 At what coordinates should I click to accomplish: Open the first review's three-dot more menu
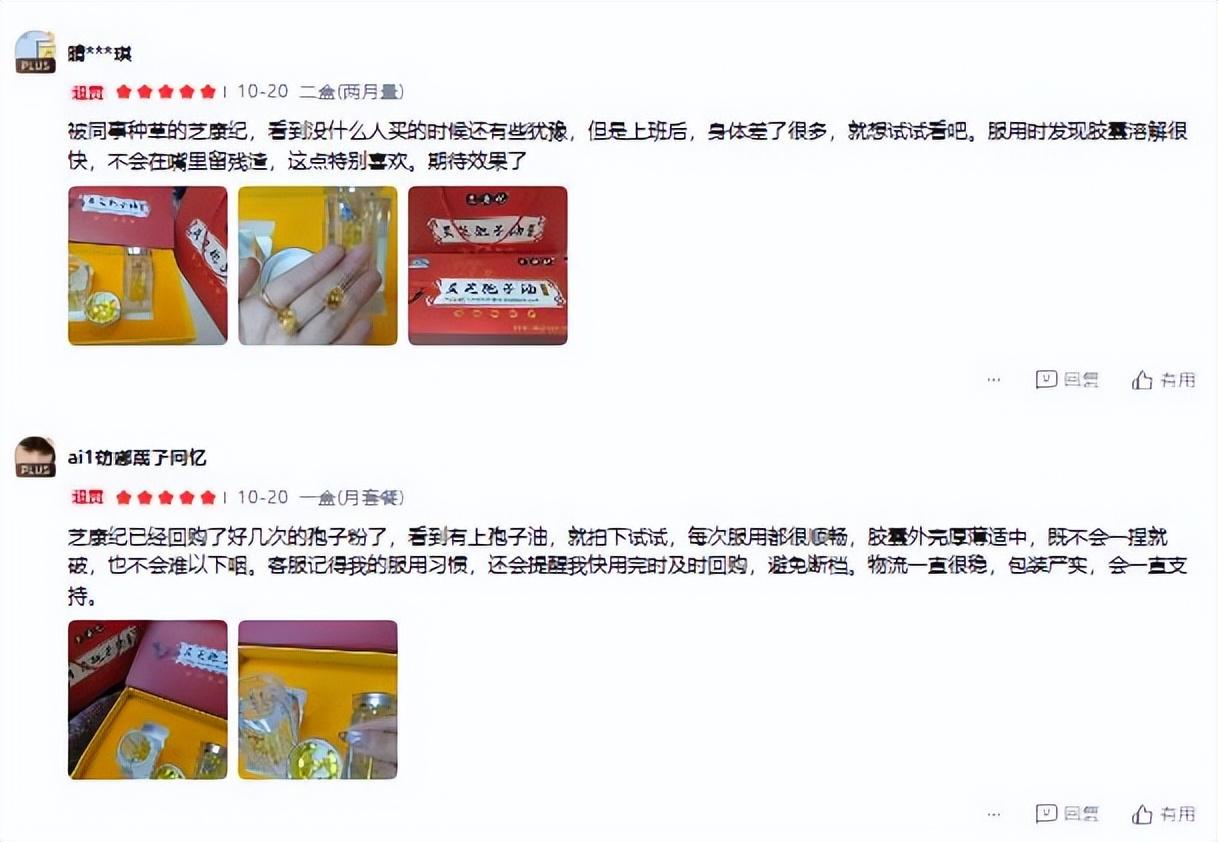[x=993, y=380]
